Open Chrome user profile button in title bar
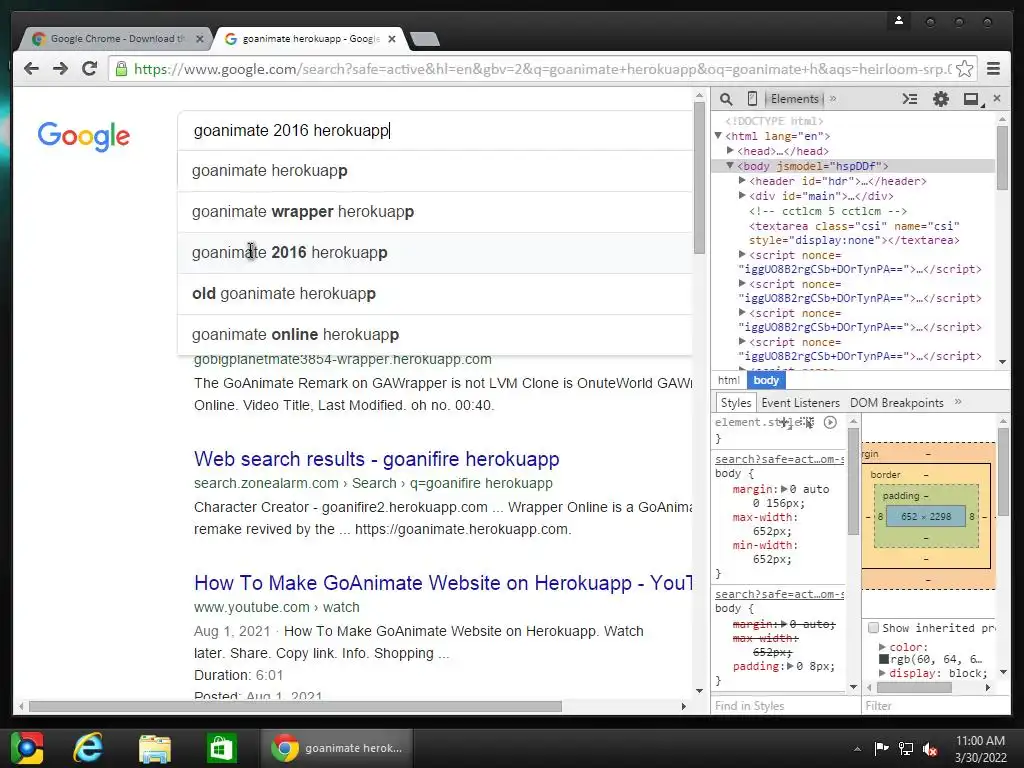The width and height of the screenshot is (1024, 768). tap(899, 21)
